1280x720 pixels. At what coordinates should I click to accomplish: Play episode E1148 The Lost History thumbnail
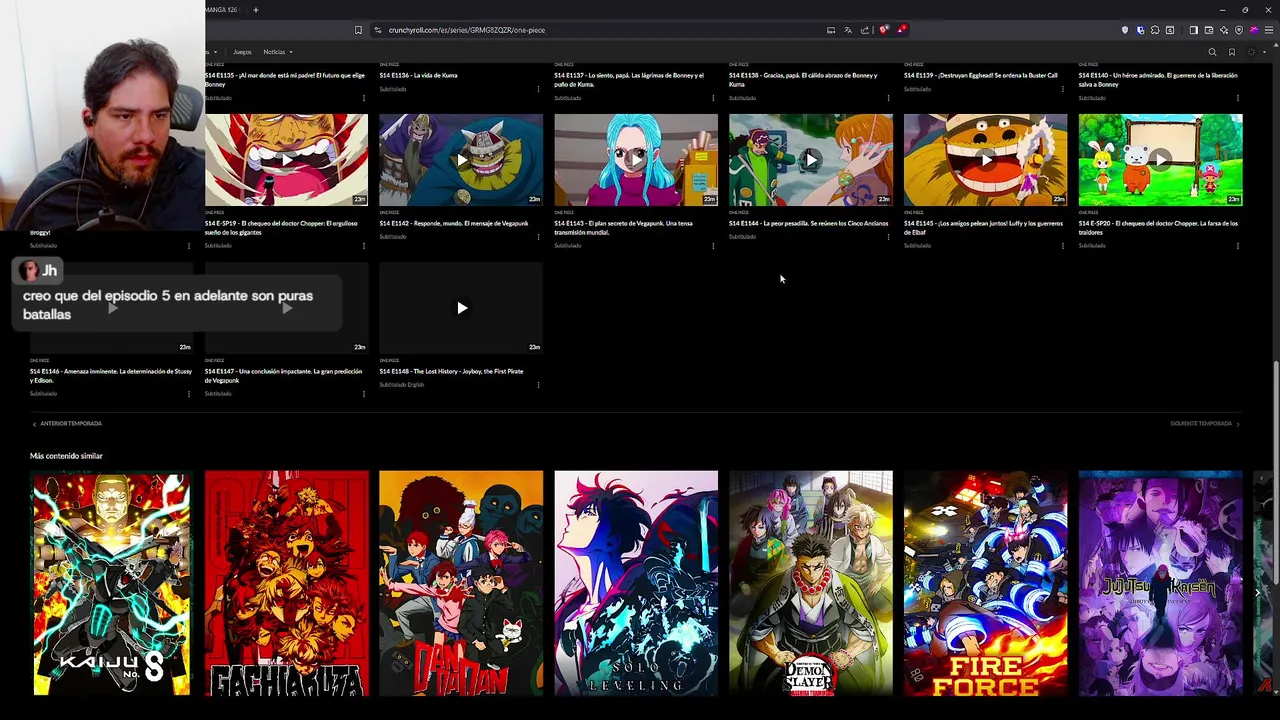pyautogui.click(x=461, y=308)
